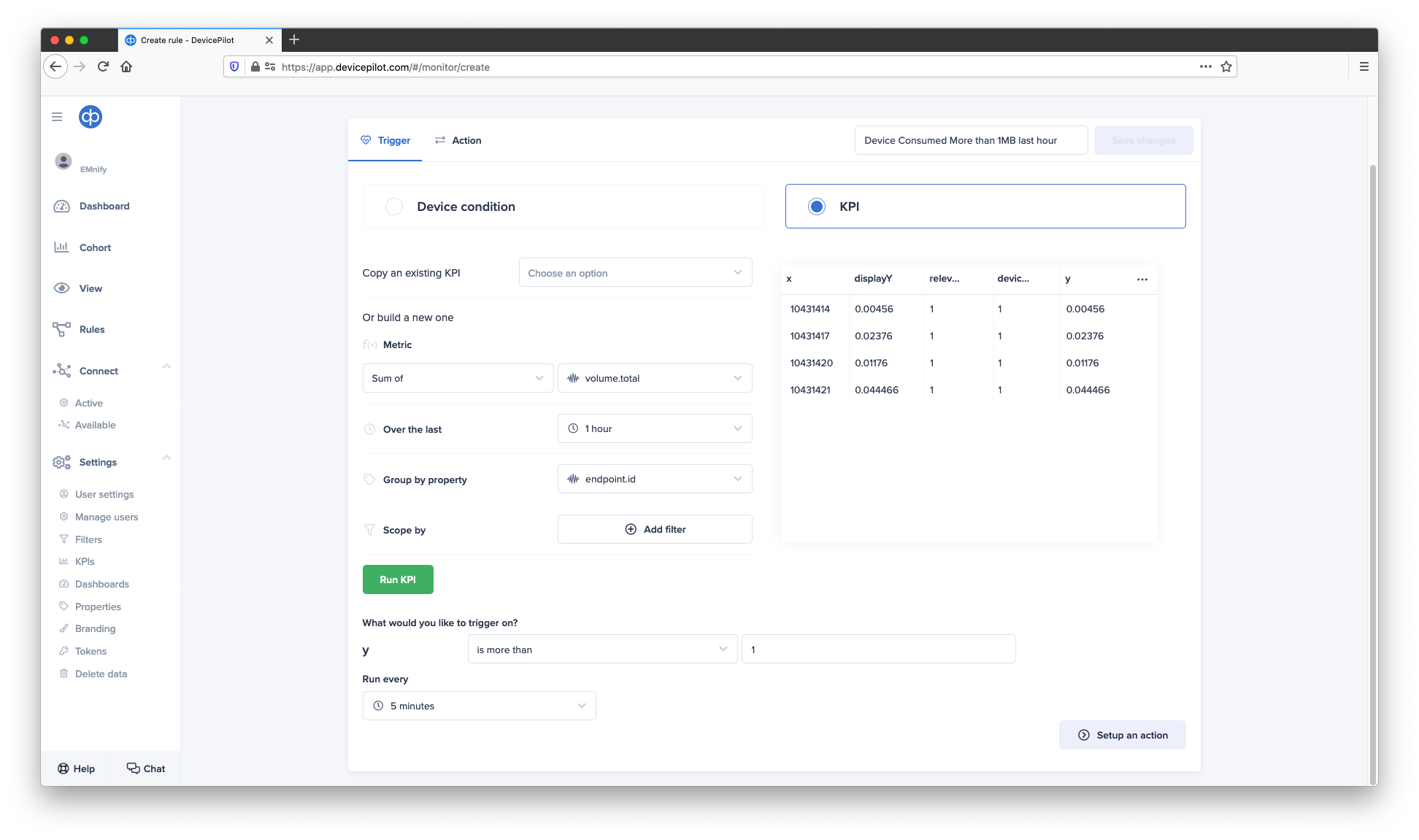This screenshot has width=1419, height=840.
Task: Open Properties settings
Action: click(98, 606)
